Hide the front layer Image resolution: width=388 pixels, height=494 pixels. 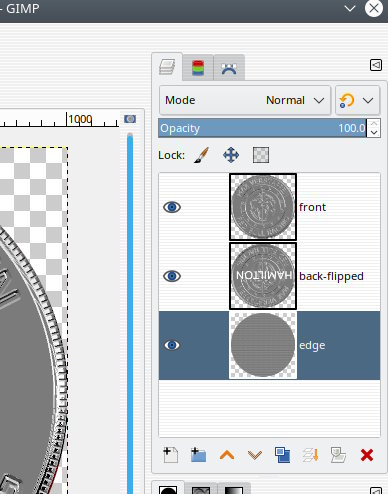point(172,207)
